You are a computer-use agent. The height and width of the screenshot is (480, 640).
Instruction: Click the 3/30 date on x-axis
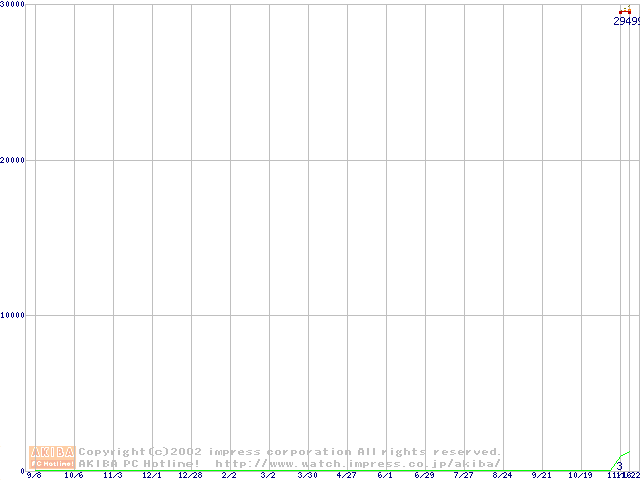point(307,475)
